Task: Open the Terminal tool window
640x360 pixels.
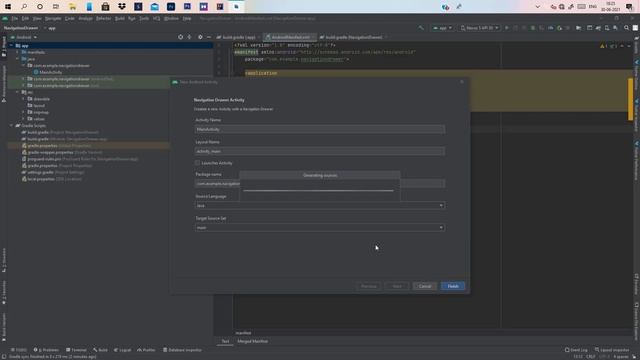Action: tap(76, 350)
